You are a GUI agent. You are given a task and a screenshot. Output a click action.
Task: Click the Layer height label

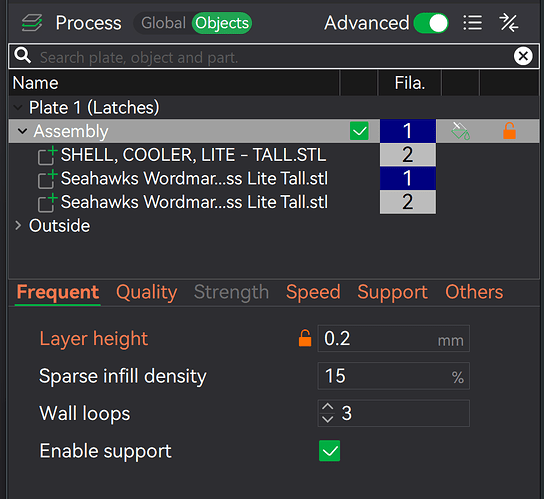pos(94,339)
